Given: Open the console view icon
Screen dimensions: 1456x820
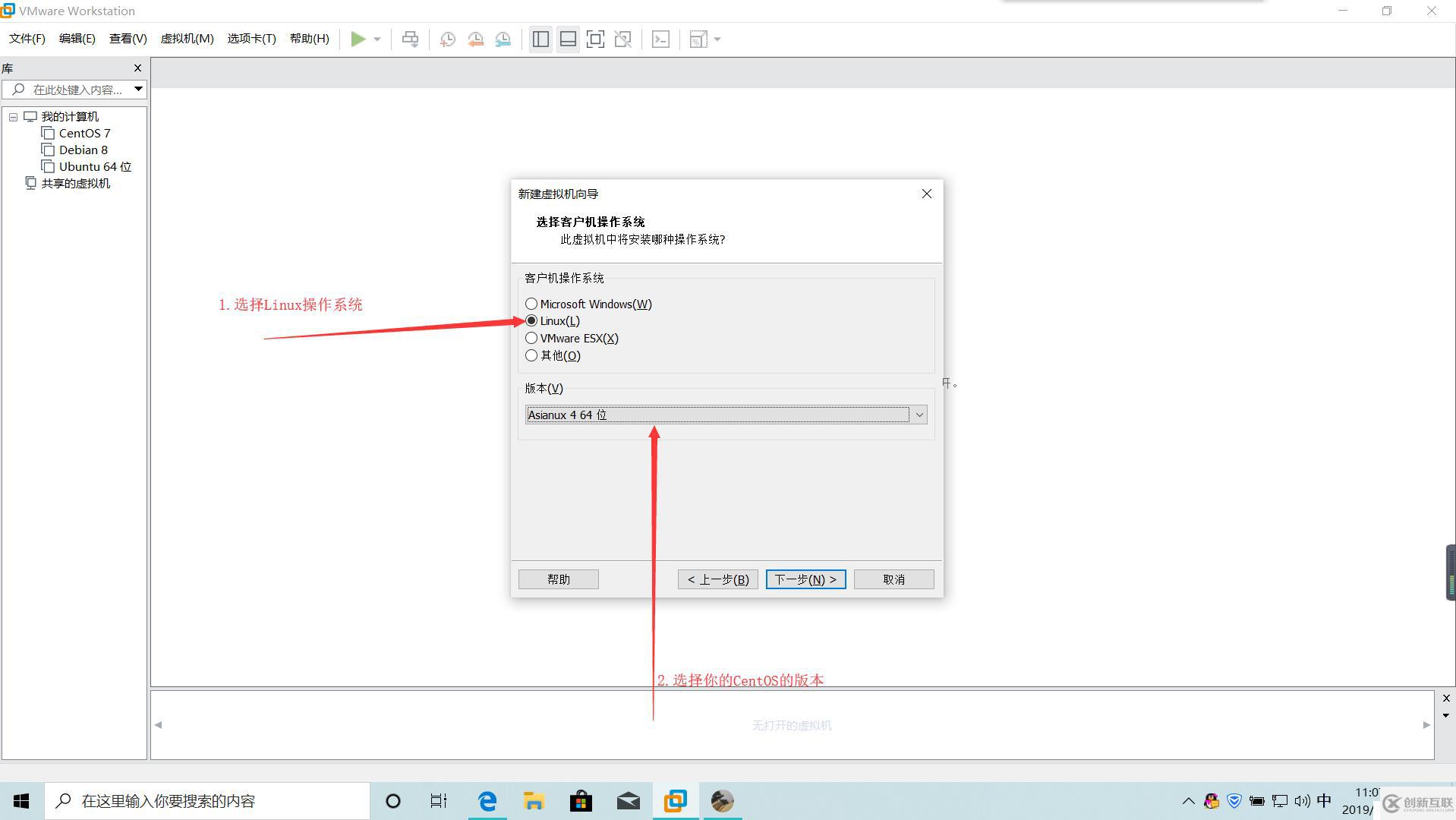Looking at the screenshot, I should tap(660, 39).
